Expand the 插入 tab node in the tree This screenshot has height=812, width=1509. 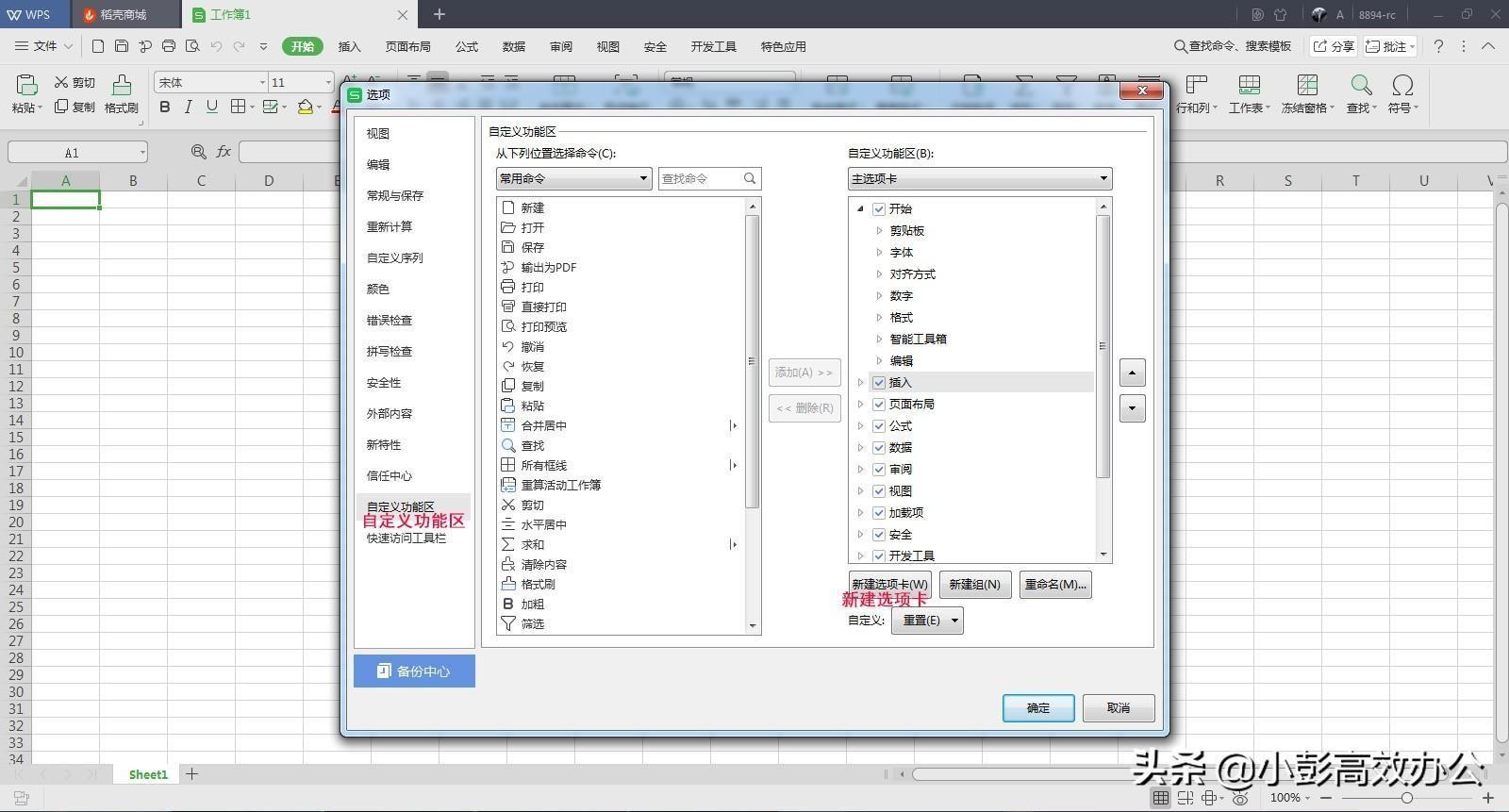click(860, 383)
